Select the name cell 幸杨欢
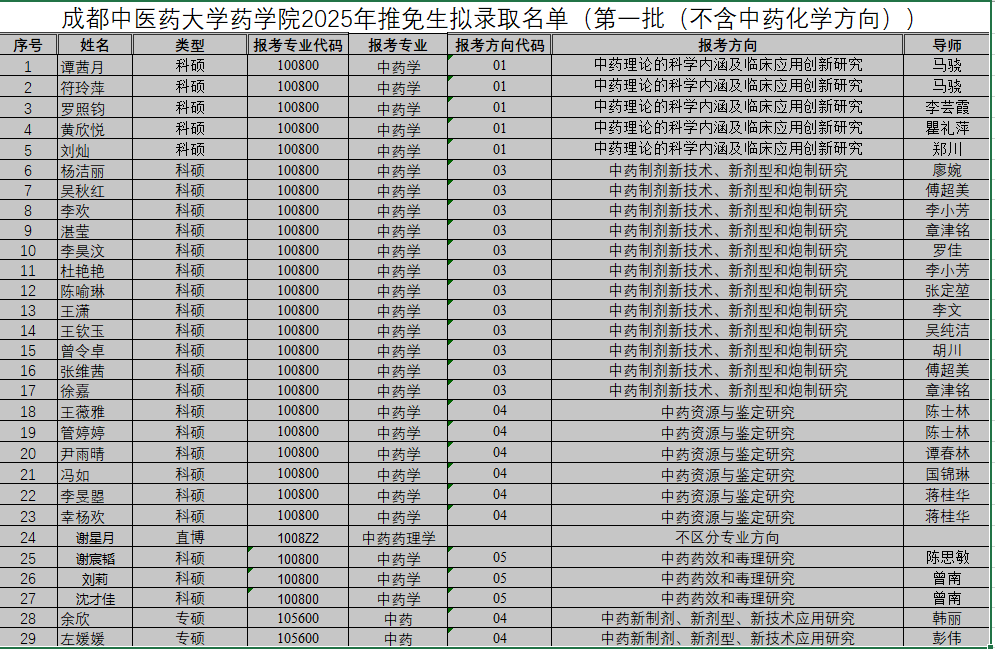The image size is (995, 649). (x=95, y=516)
